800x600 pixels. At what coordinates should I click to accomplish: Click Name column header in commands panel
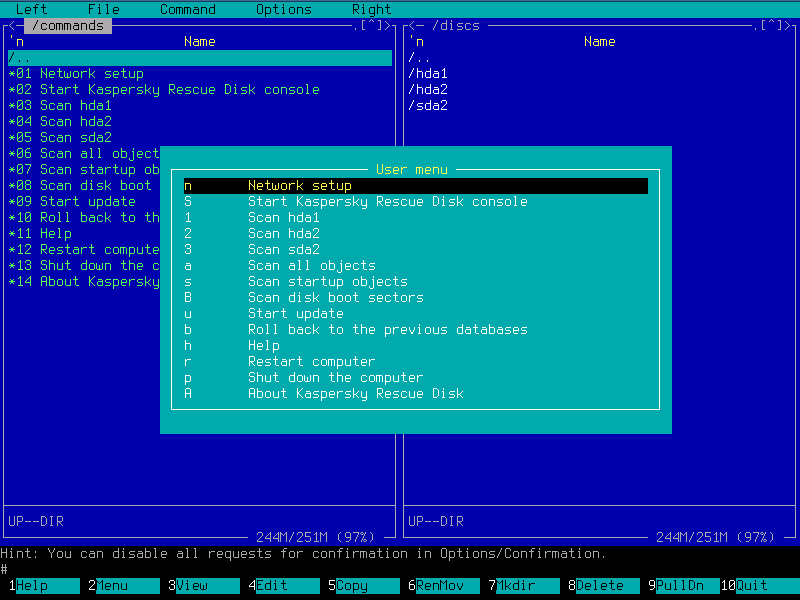tap(200, 42)
